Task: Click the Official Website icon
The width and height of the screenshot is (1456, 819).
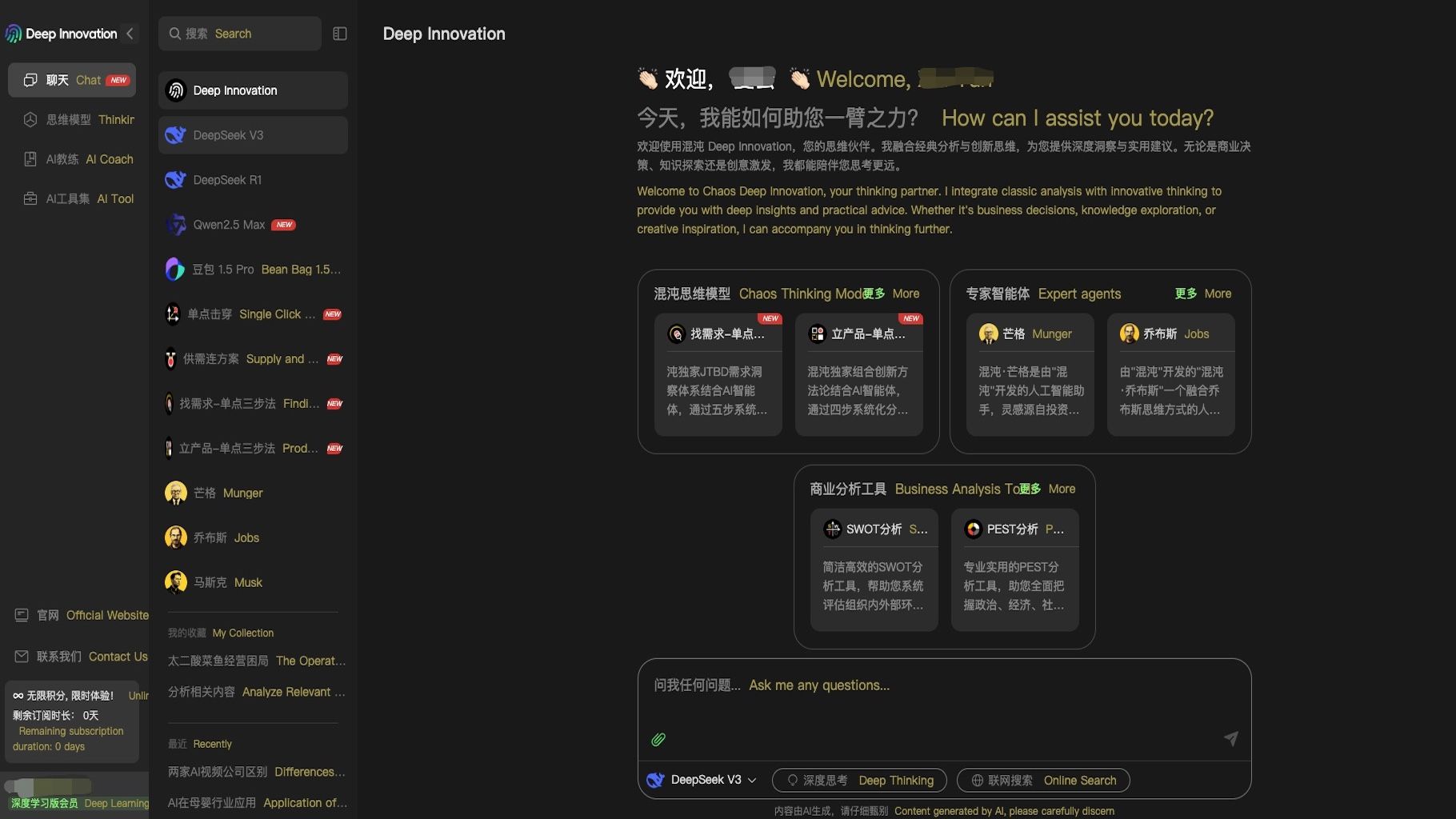Action: point(22,615)
